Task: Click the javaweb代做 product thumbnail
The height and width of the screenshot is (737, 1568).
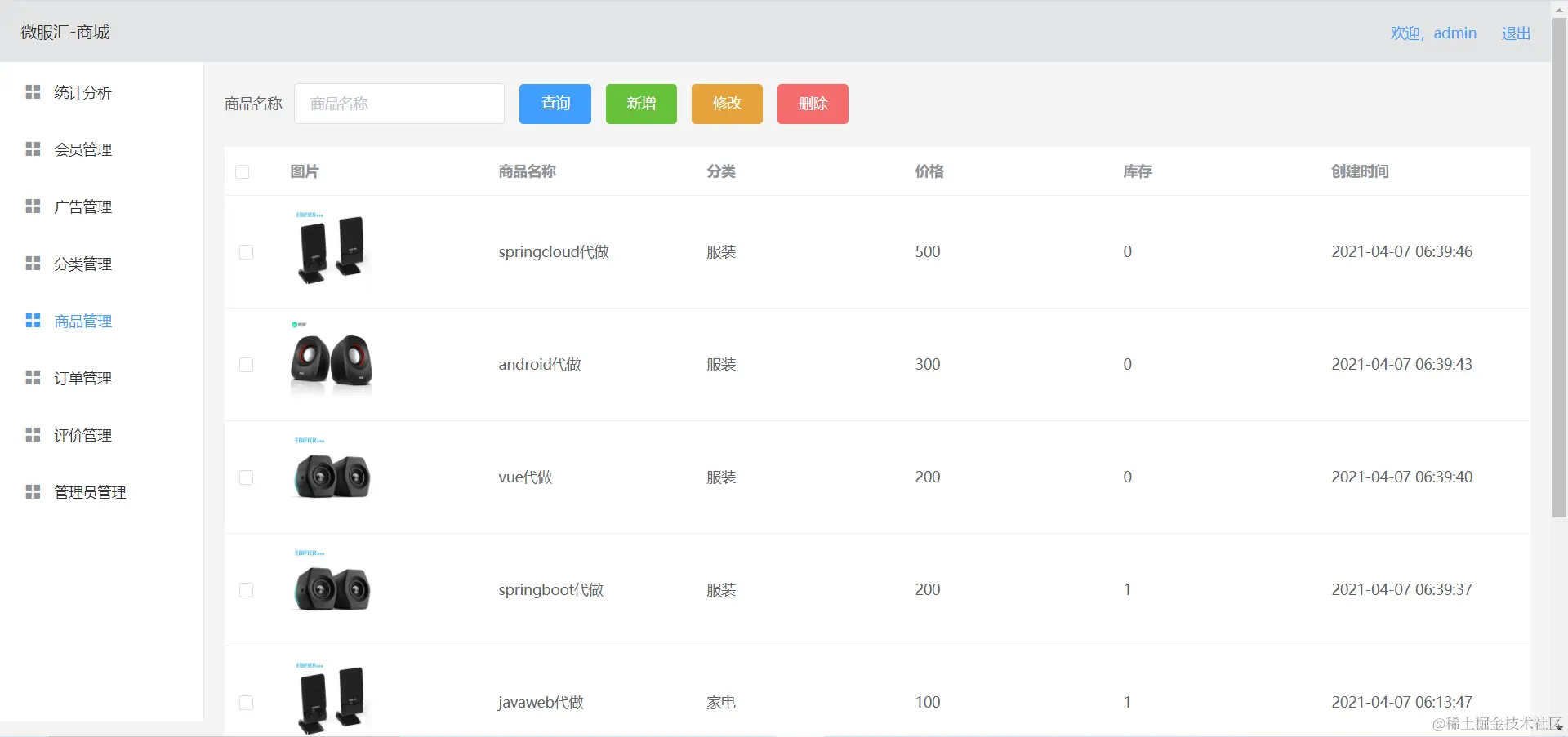Action: point(332,698)
